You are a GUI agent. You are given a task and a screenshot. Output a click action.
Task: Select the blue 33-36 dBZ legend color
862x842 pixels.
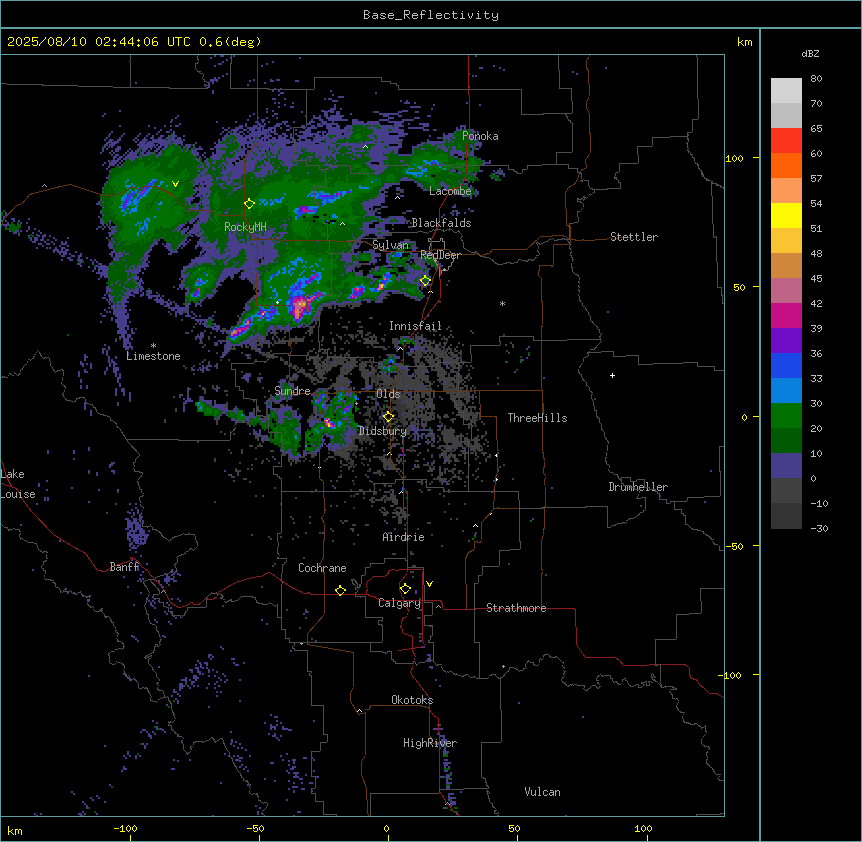click(786, 365)
